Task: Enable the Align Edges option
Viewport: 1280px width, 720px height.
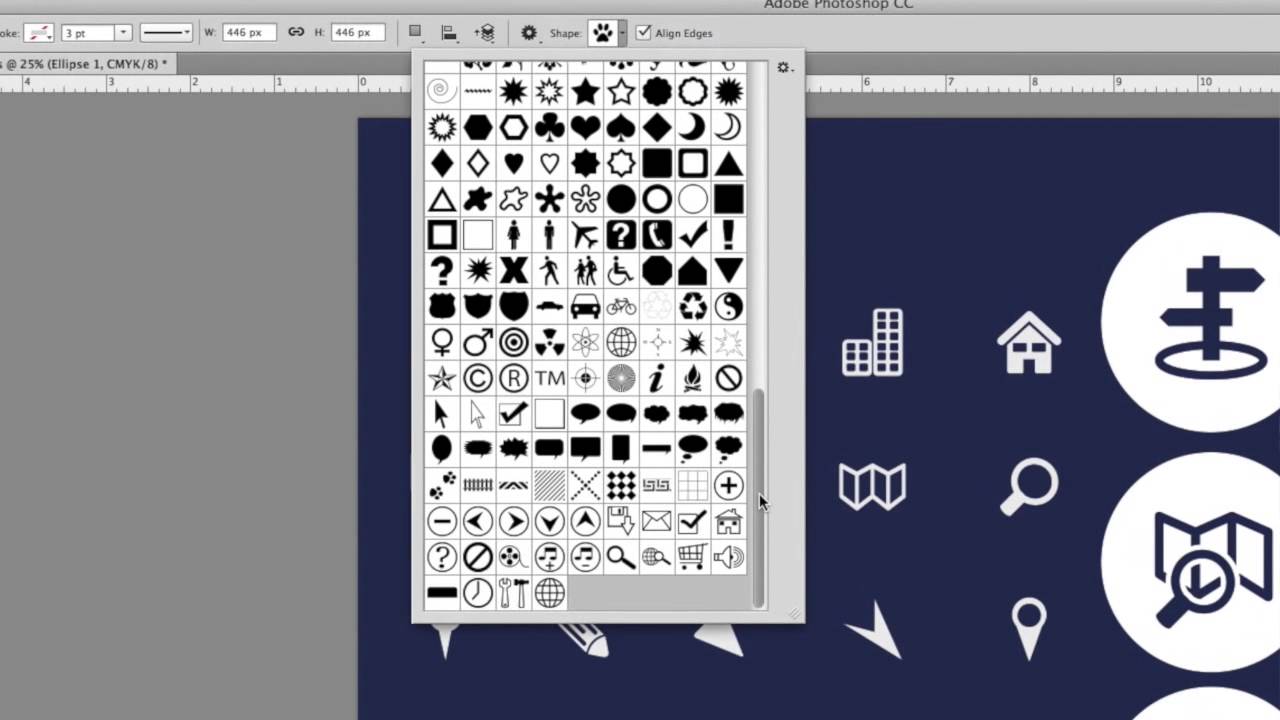Action: [x=642, y=33]
